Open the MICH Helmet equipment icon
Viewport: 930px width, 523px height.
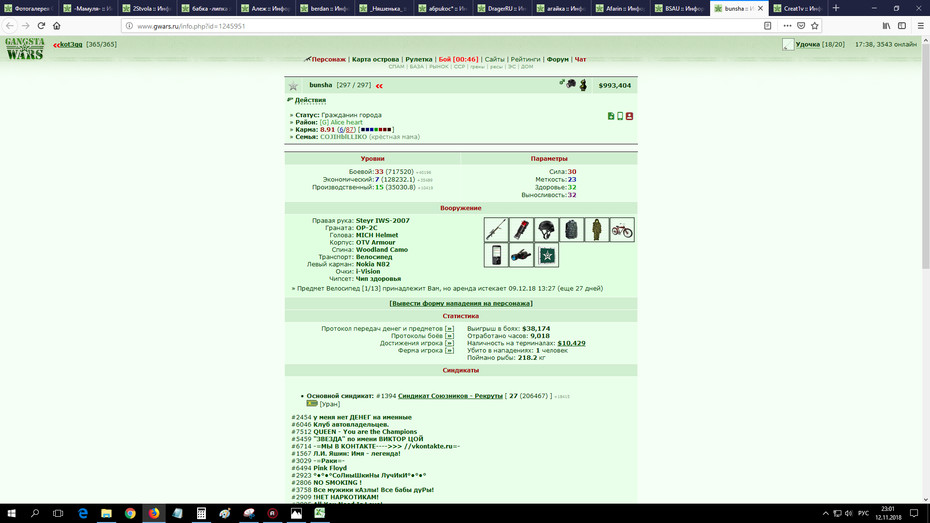pos(546,229)
